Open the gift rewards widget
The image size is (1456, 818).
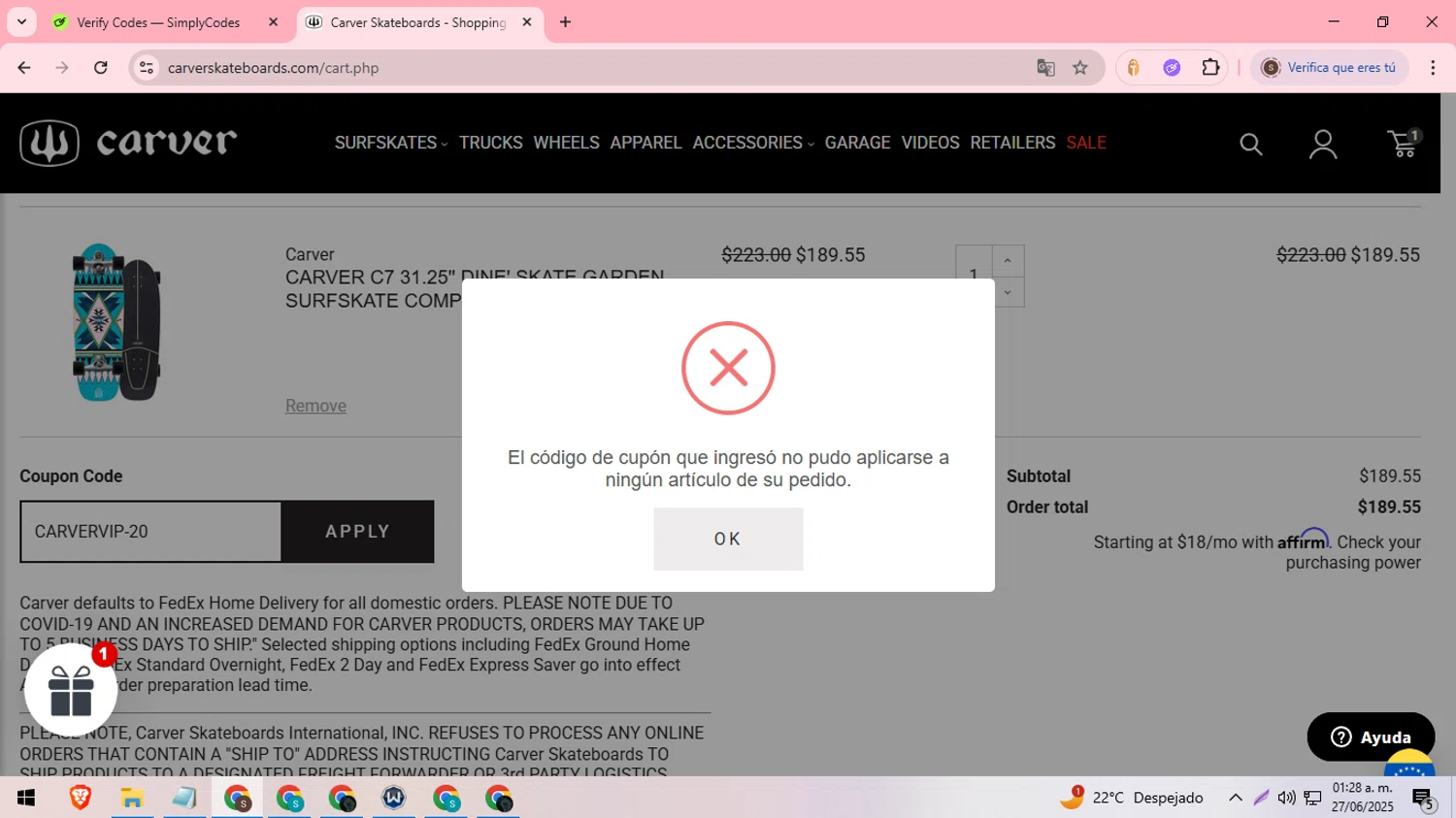pos(71,690)
